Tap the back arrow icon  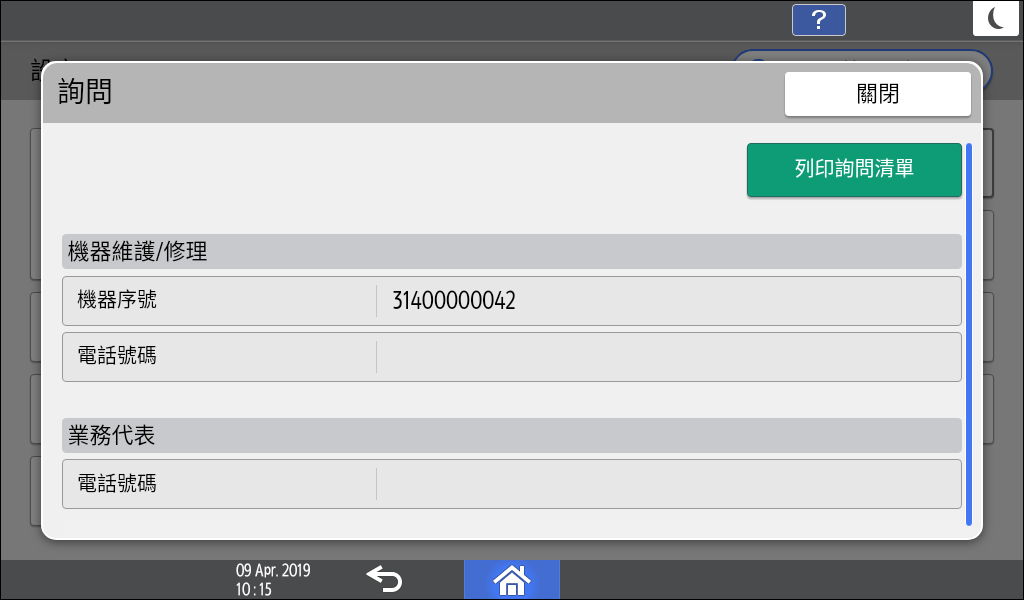point(384,579)
